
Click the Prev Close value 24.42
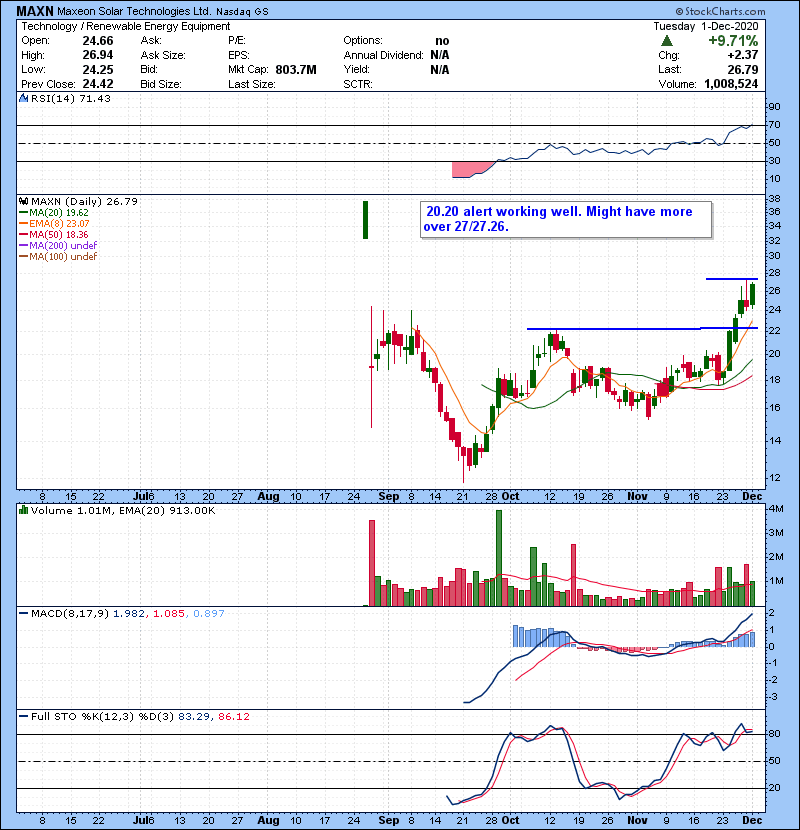[x=98, y=84]
